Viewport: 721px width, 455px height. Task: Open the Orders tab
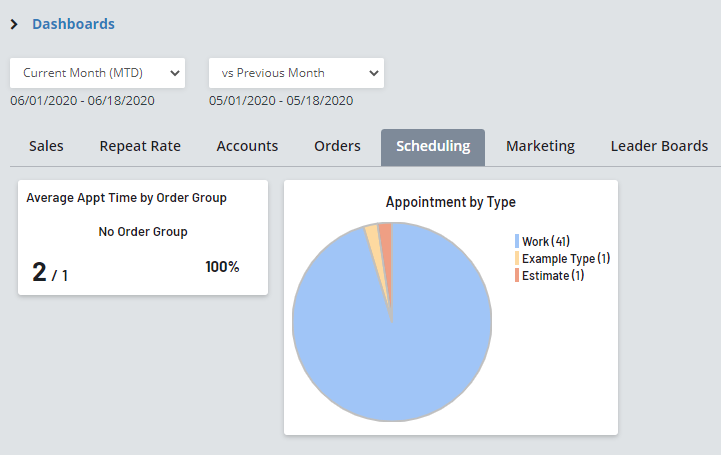click(x=337, y=146)
